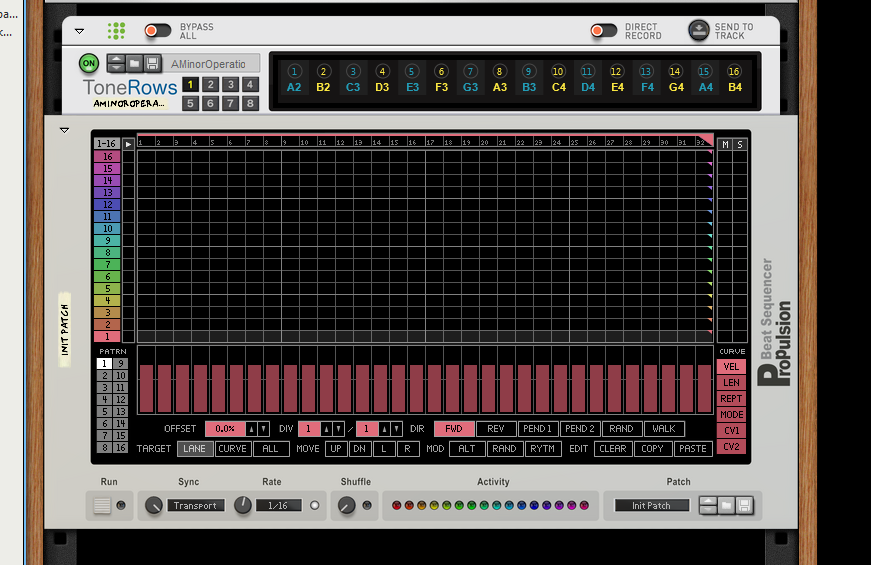This screenshot has height=565, width=871.
Task: Click the COPY edit button
Action: click(652, 448)
